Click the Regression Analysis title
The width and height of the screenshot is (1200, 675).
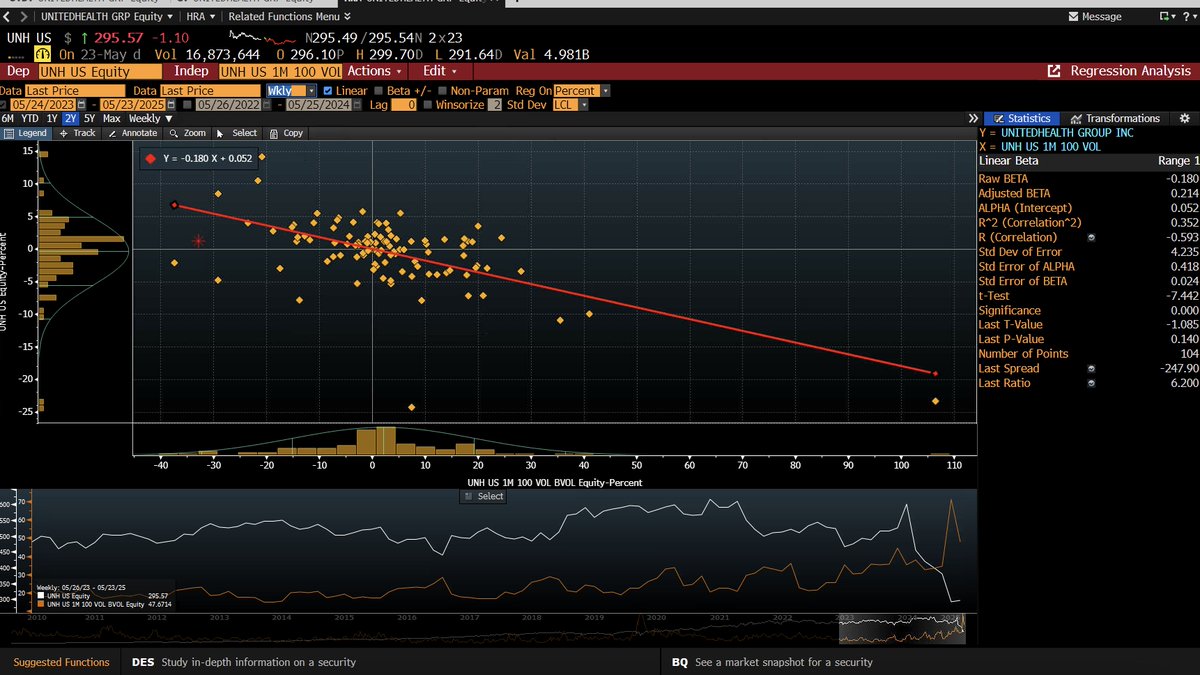[x=1131, y=71]
